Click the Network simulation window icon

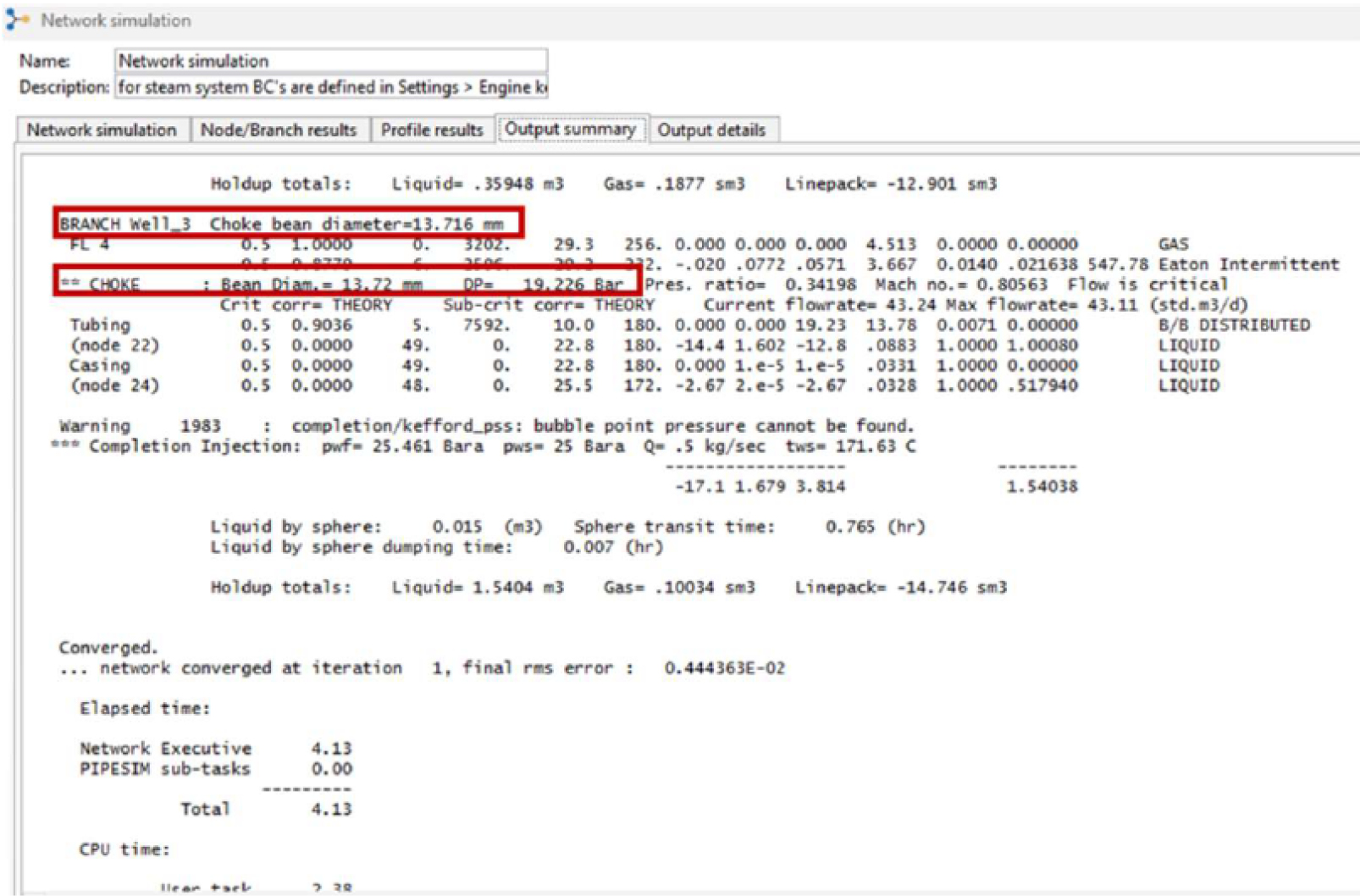click(17, 19)
